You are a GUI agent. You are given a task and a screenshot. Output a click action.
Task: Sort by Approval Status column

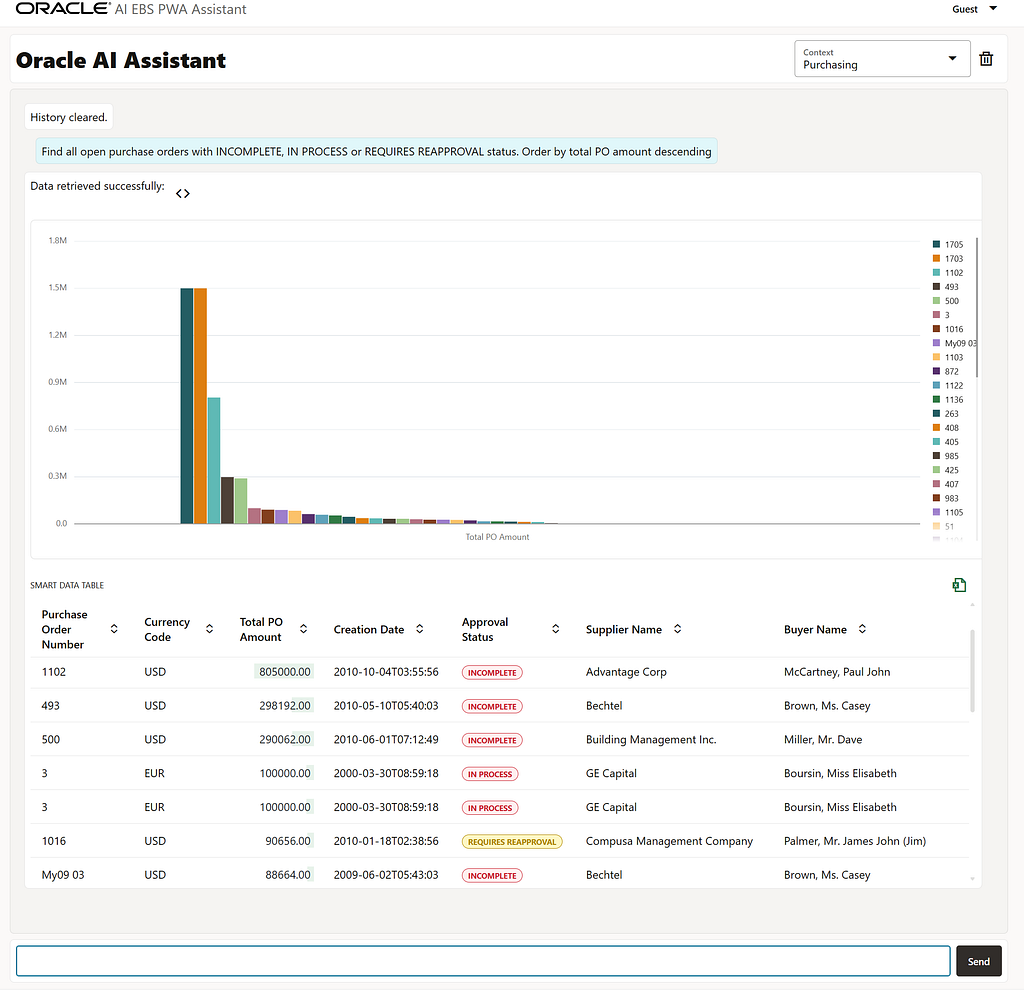[556, 629]
